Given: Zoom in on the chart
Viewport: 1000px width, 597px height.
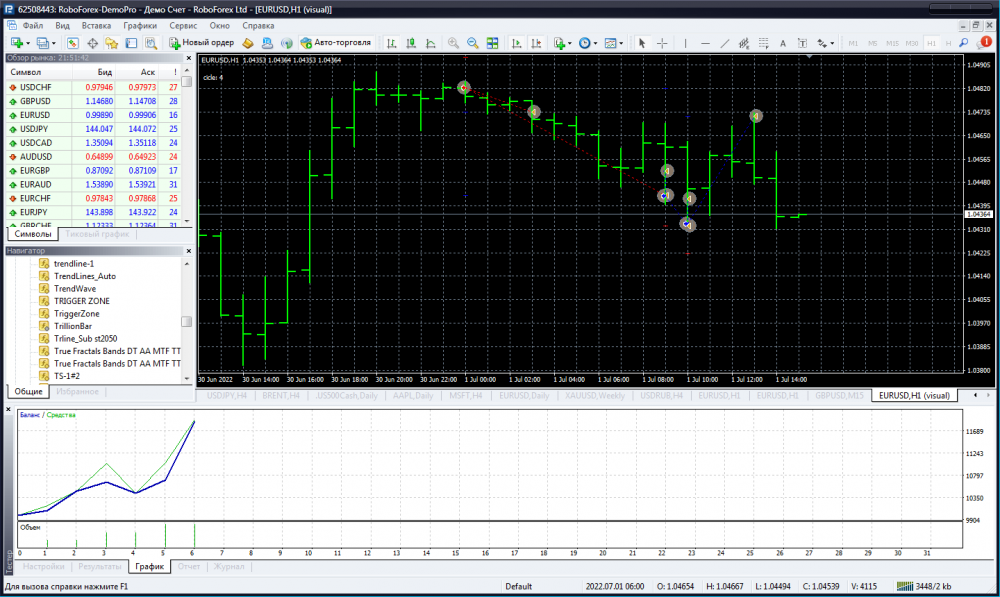Looking at the screenshot, I should click(x=453, y=43).
